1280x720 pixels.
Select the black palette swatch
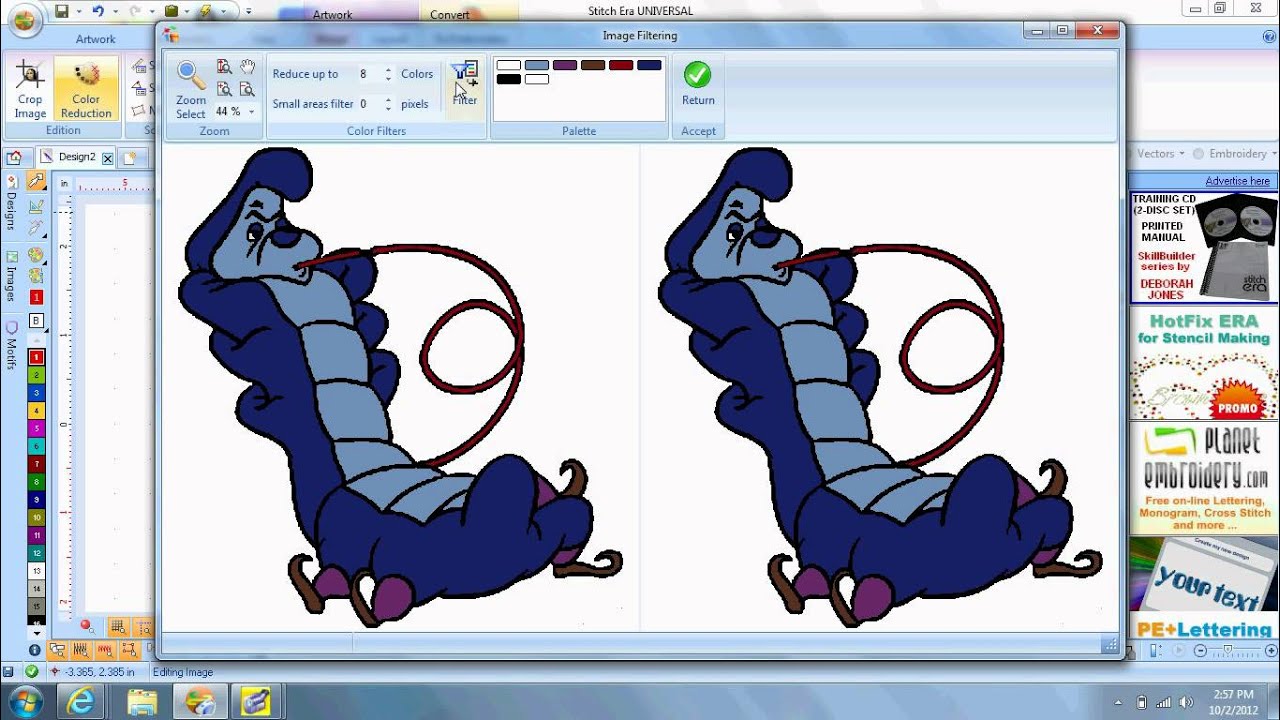(509, 79)
